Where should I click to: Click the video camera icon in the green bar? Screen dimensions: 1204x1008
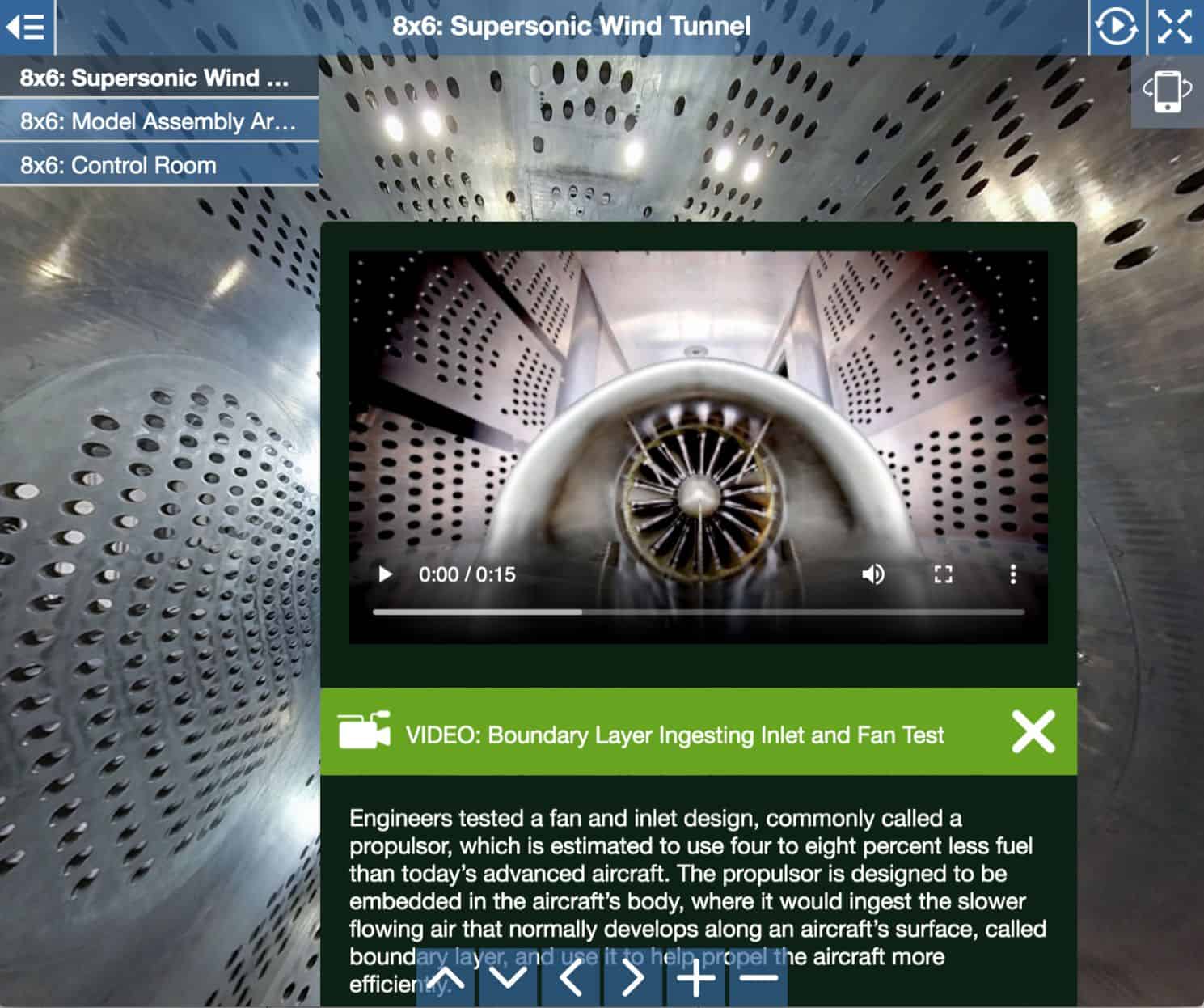pyautogui.click(x=364, y=731)
